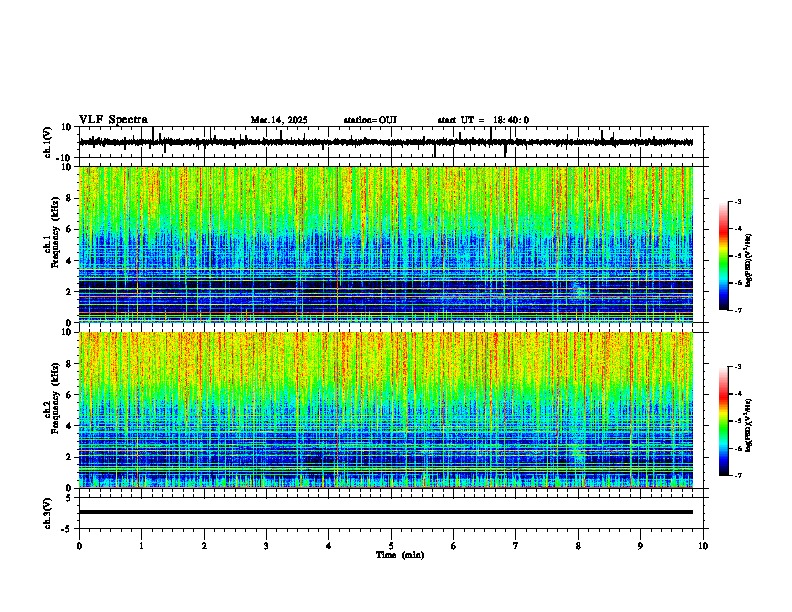
Task: Click the "-3" label on ch.2 color scale
Action: click(x=737, y=367)
